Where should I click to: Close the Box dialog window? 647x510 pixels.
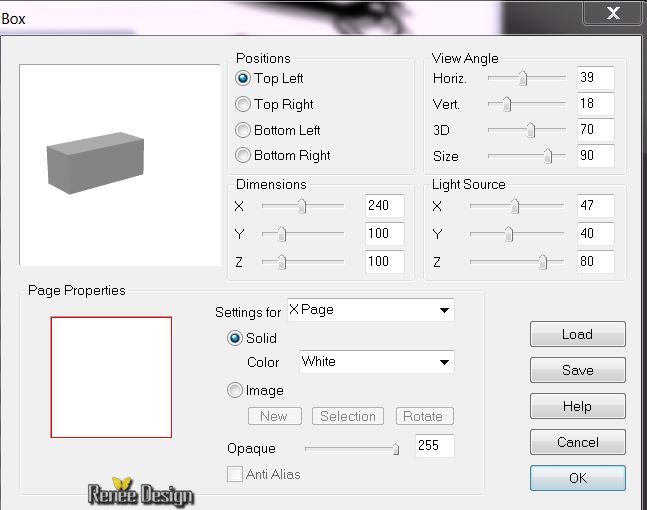613,13
